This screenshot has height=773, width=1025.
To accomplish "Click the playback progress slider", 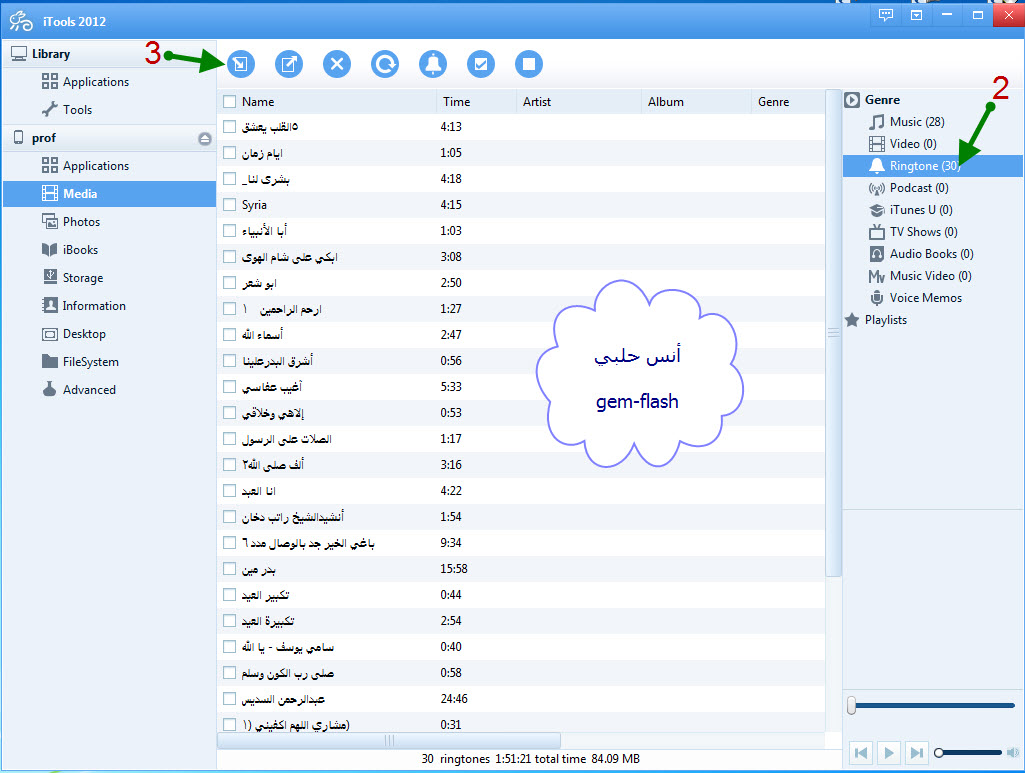I will pyautogui.click(x=933, y=706).
